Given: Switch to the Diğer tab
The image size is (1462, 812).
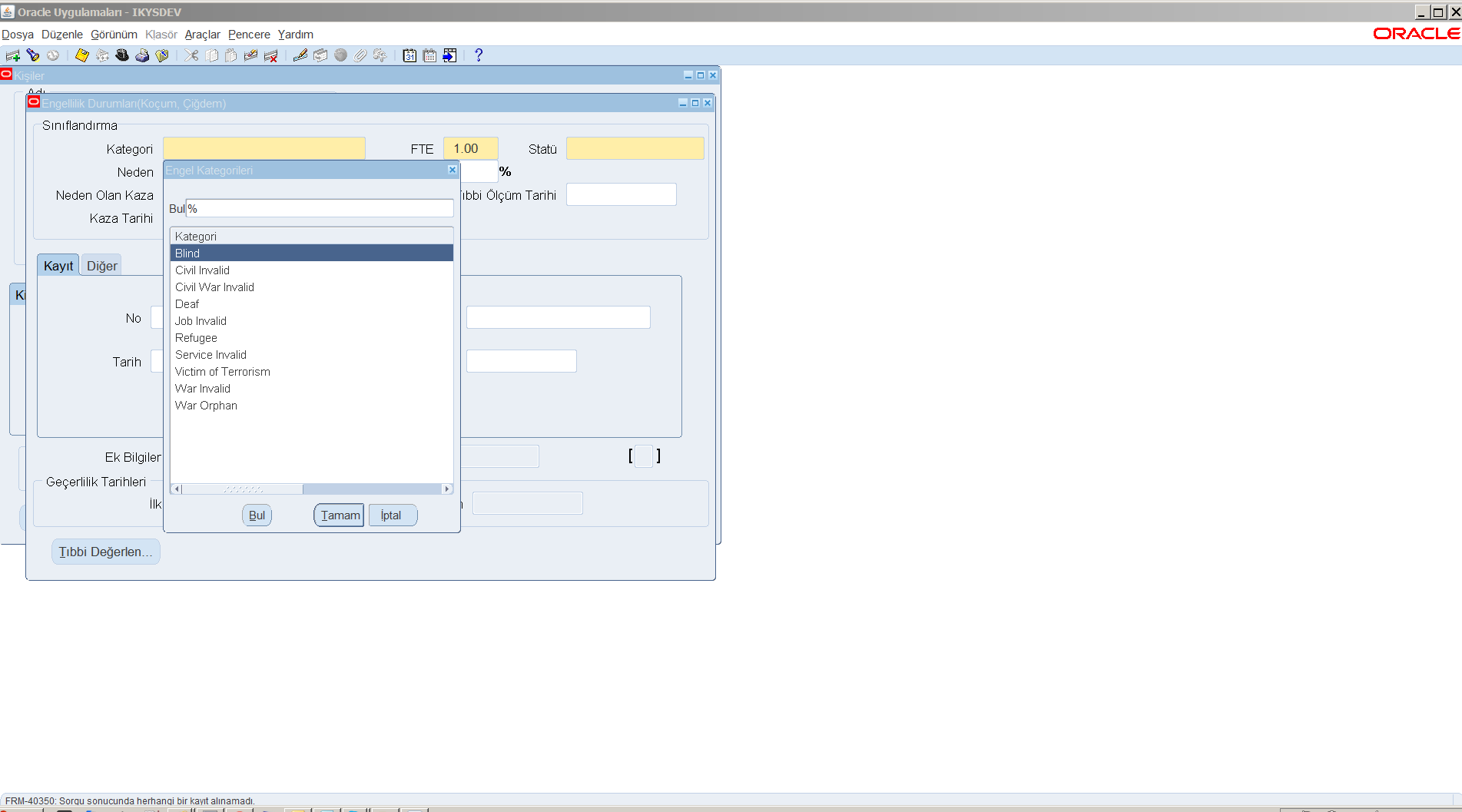Looking at the screenshot, I should (x=101, y=266).
